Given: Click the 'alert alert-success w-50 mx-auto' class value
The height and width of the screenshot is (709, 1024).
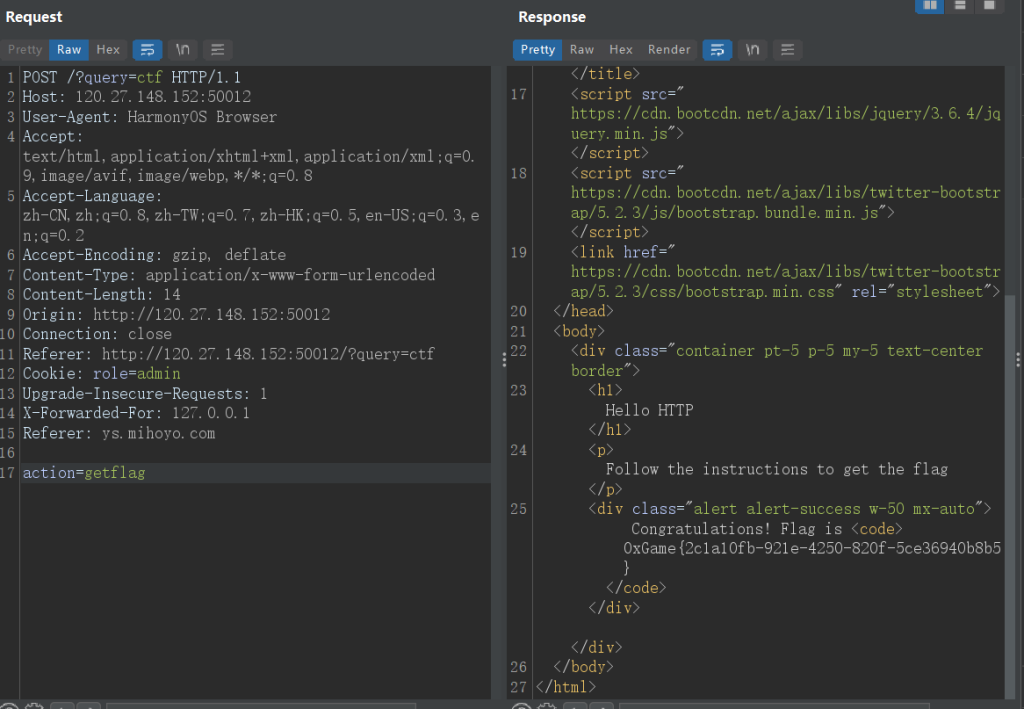Looking at the screenshot, I should click(834, 509).
